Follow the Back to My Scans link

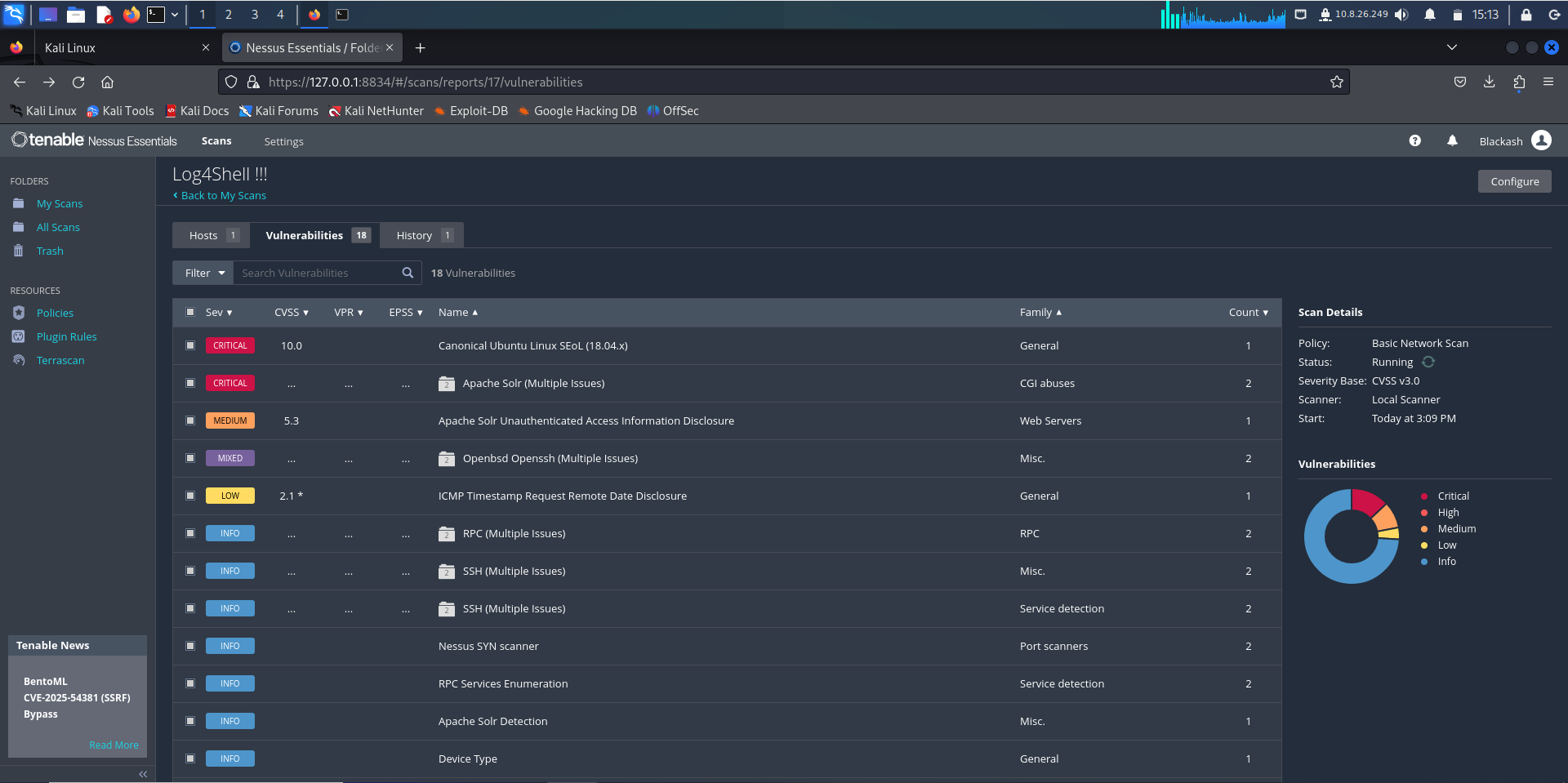[220, 196]
